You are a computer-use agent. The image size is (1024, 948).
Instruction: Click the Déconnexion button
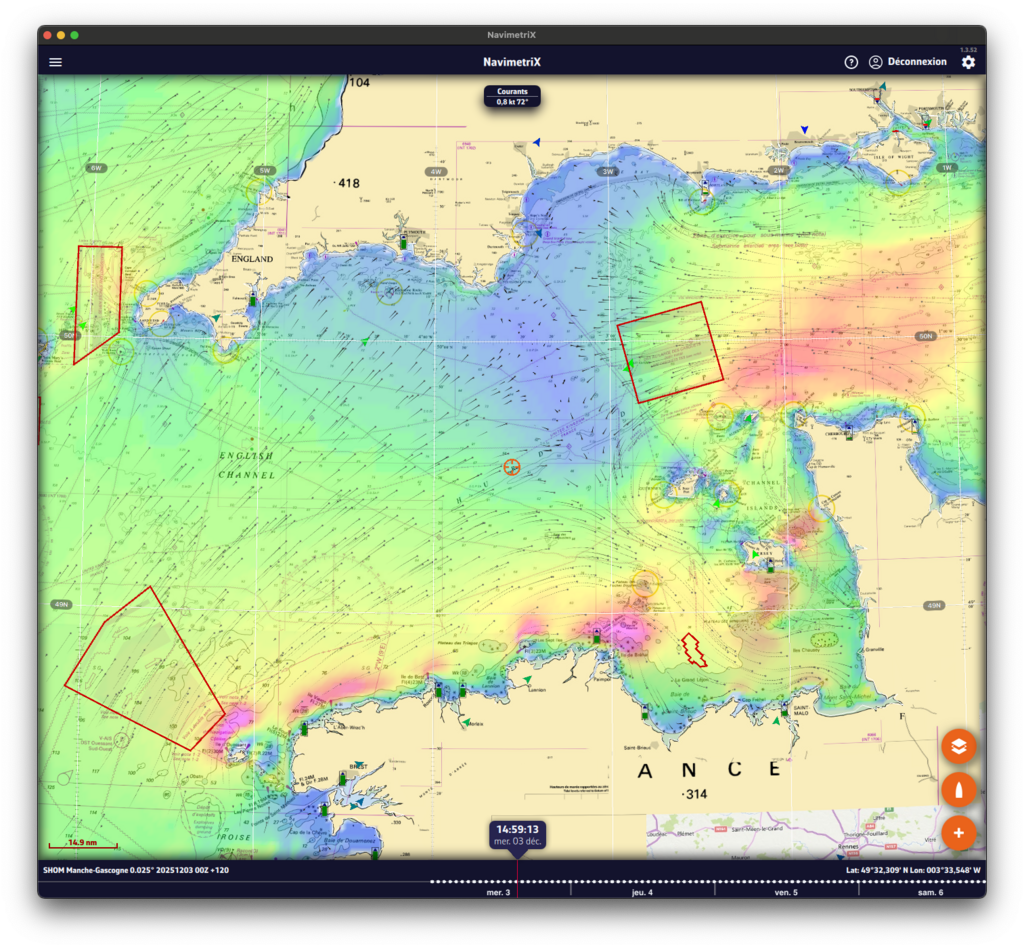click(908, 62)
